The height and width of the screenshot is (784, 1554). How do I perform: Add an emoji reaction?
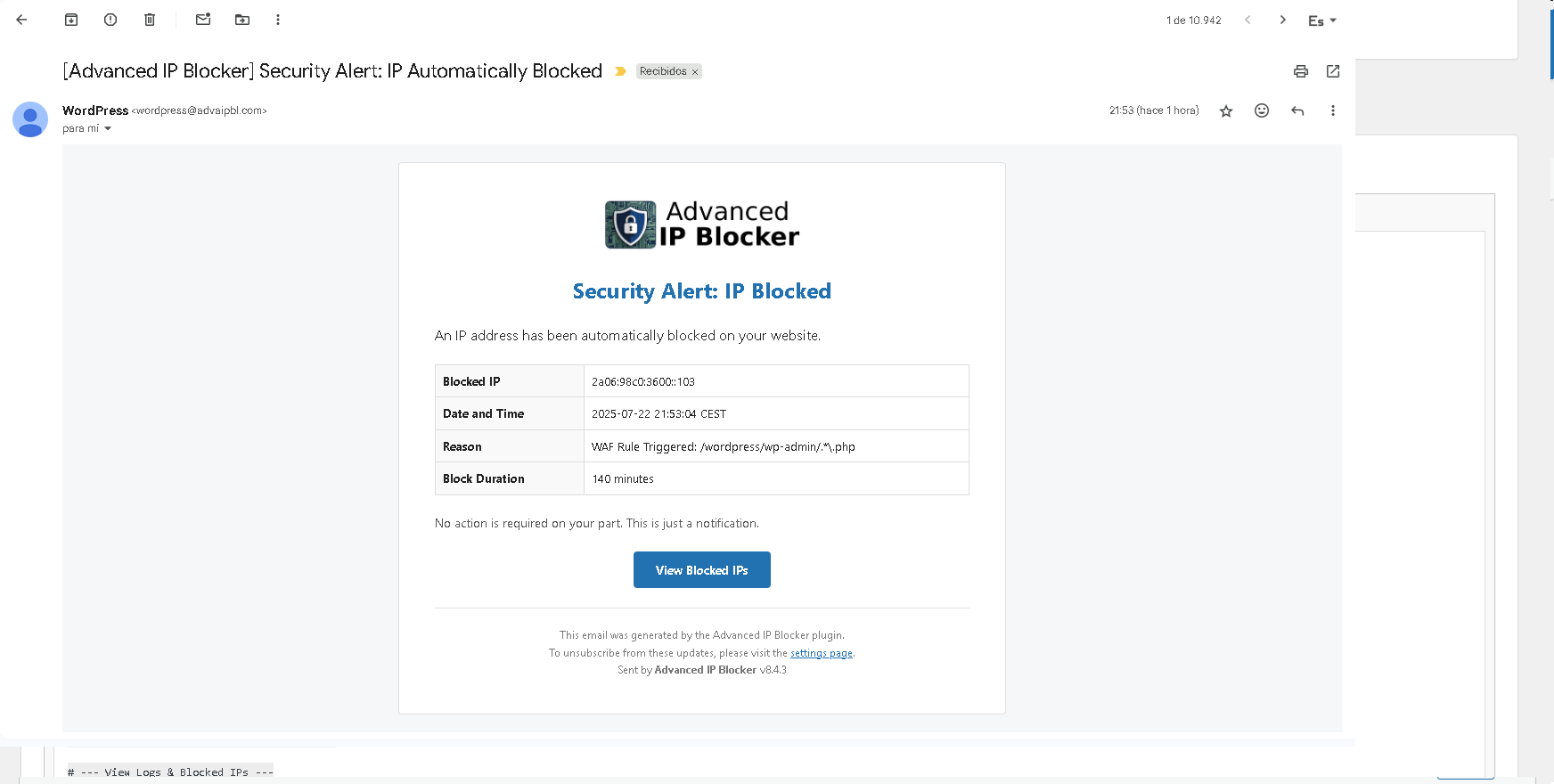point(1262,110)
